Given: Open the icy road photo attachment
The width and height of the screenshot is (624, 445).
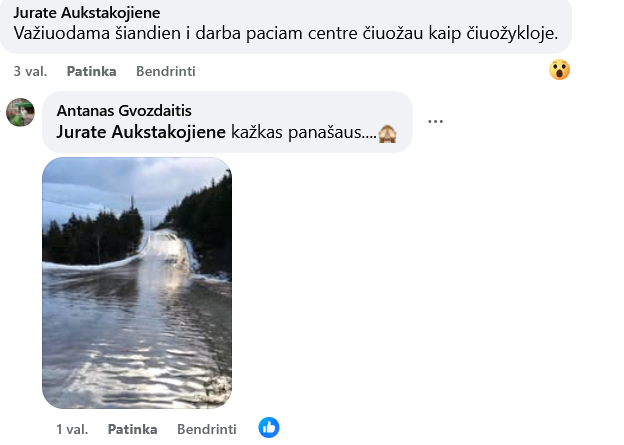Looking at the screenshot, I should 137,283.
